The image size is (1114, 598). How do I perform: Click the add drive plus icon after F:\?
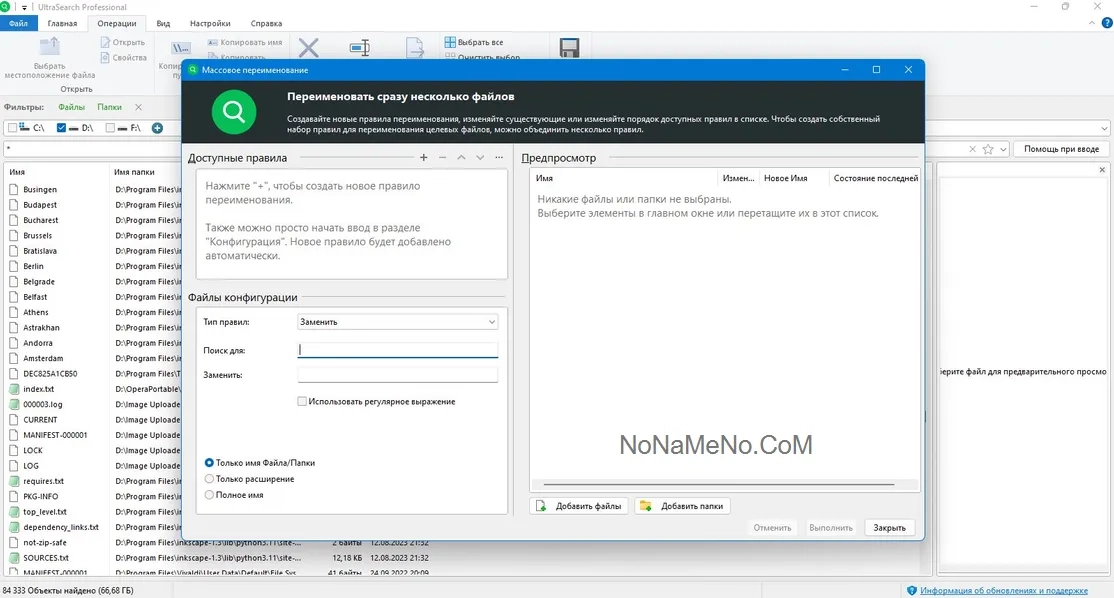(x=157, y=128)
